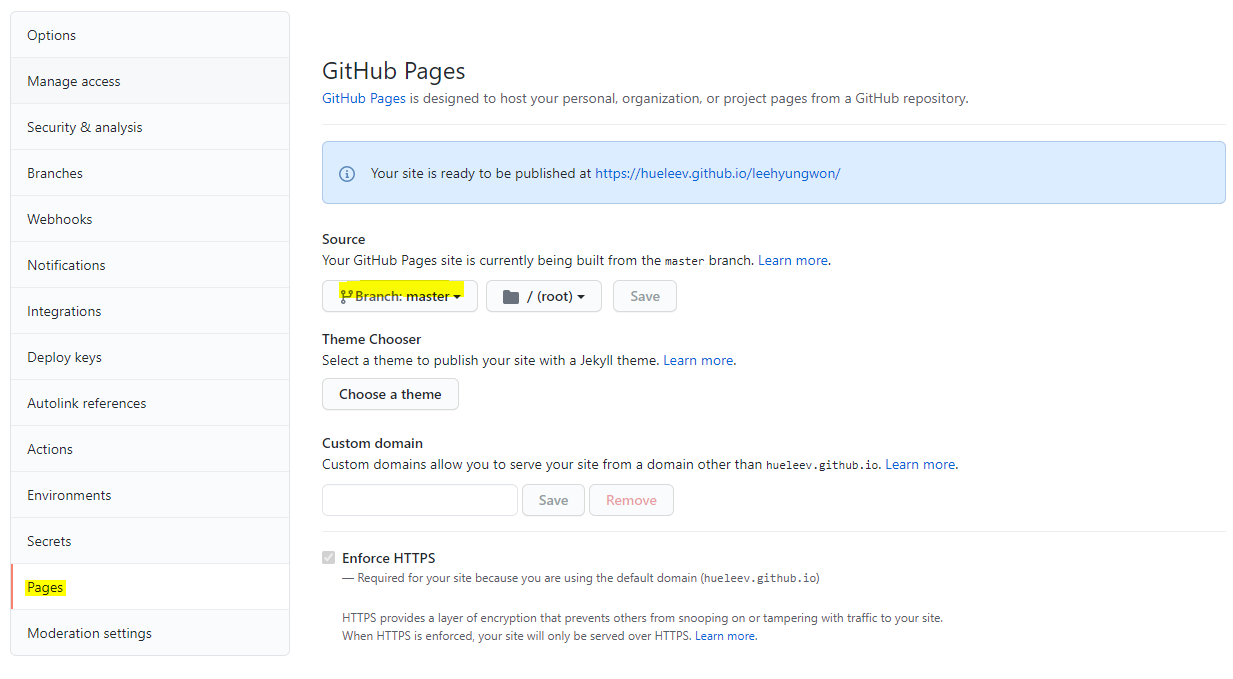
Task: Click Learn more about Jekyll themes
Action: 698,360
